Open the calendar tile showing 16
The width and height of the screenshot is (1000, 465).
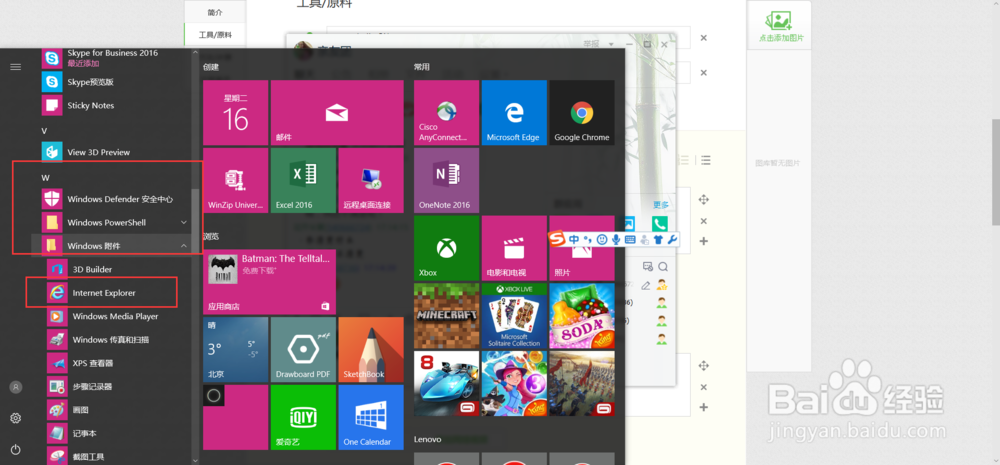pos(235,113)
